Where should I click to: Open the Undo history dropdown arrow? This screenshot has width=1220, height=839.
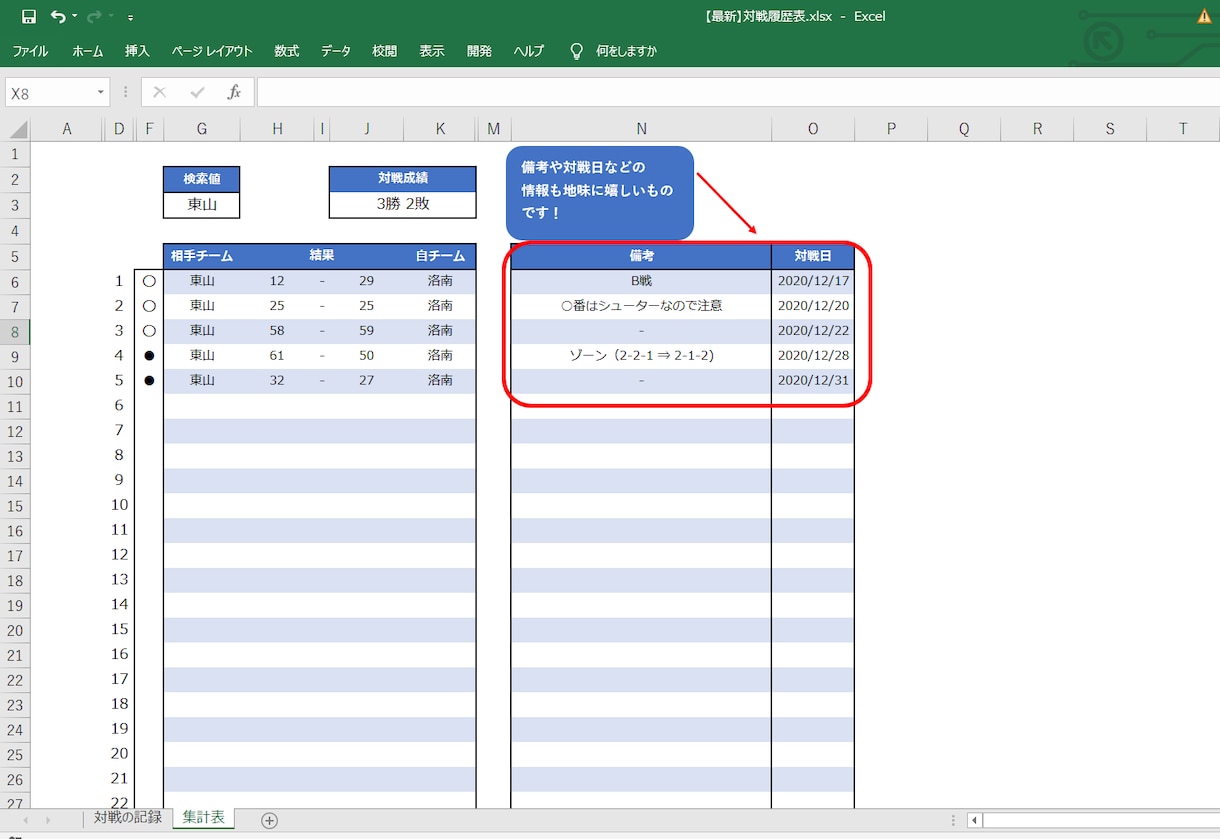pyautogui.click(x=74, y=18)
